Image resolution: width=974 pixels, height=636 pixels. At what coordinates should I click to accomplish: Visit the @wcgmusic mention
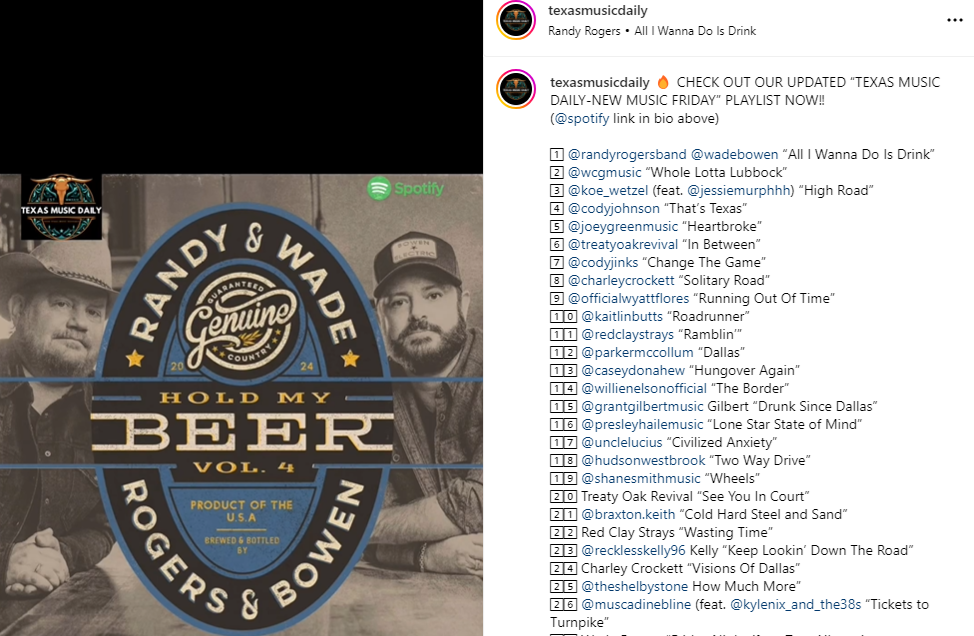[604, 173]
